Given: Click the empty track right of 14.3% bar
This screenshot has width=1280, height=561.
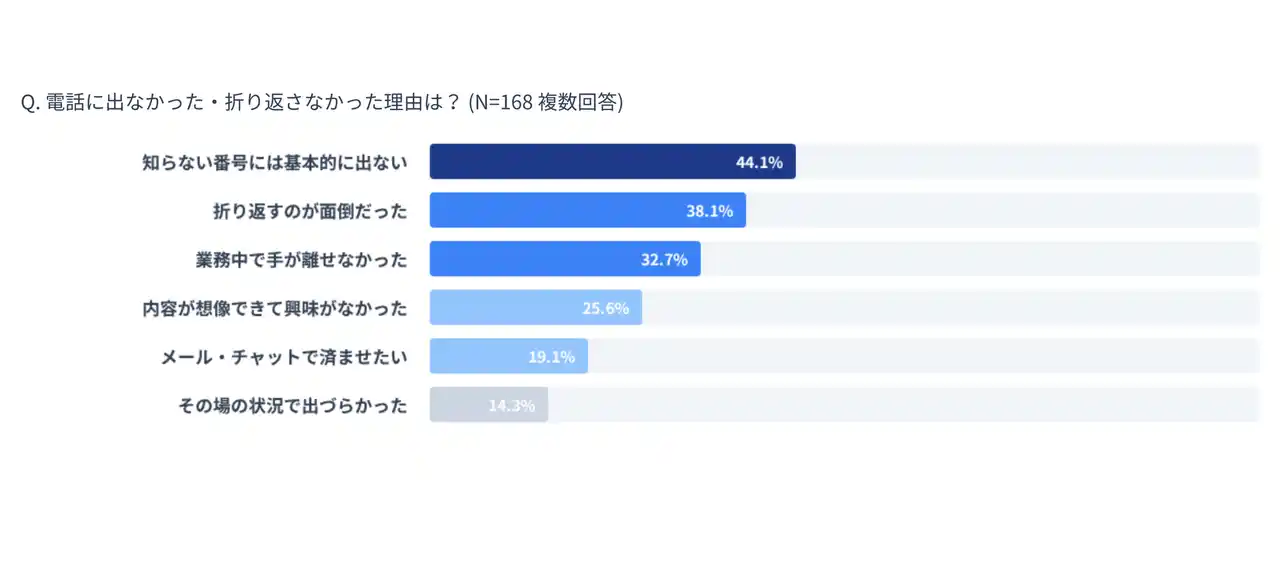Looking at the screenshot, I should [900, 406].
